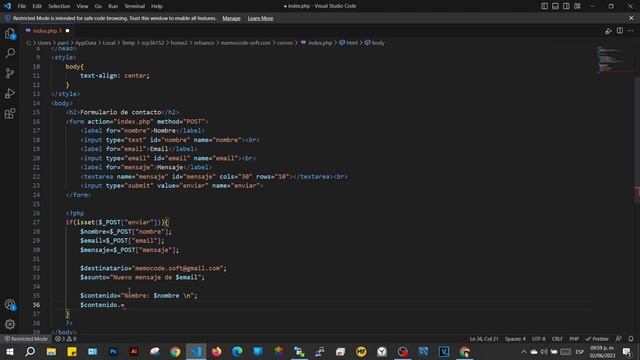Open the Run and Debug view

click(10, 93)
